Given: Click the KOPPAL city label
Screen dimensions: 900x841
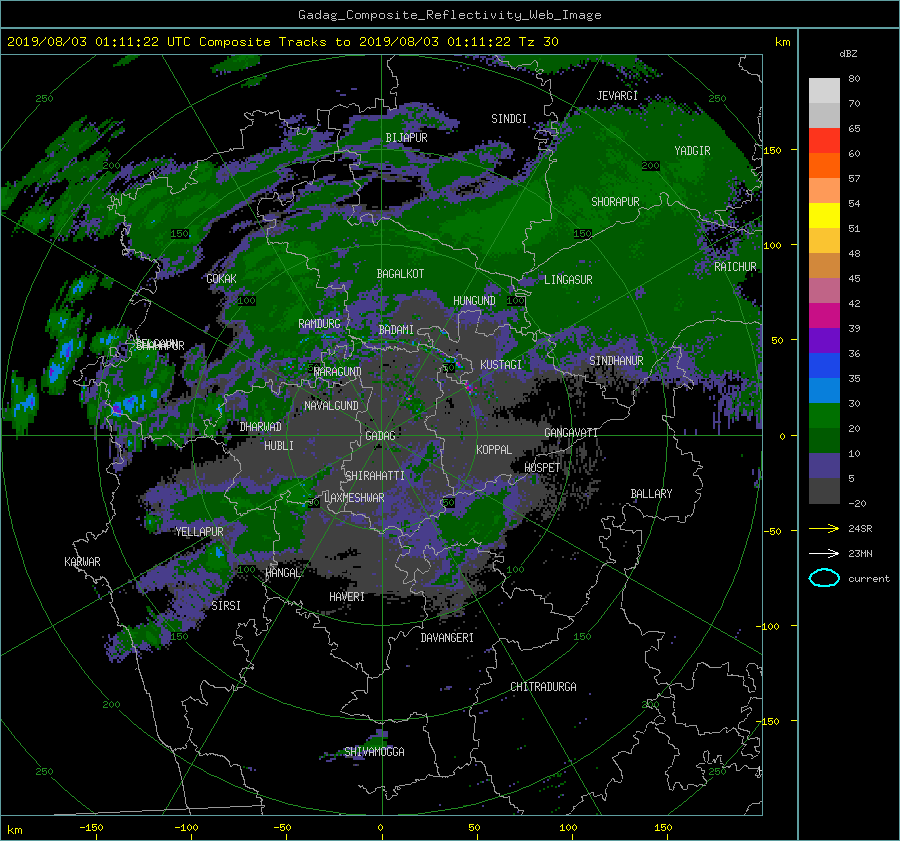Looking at the screenshot, I should pos(494,449).
